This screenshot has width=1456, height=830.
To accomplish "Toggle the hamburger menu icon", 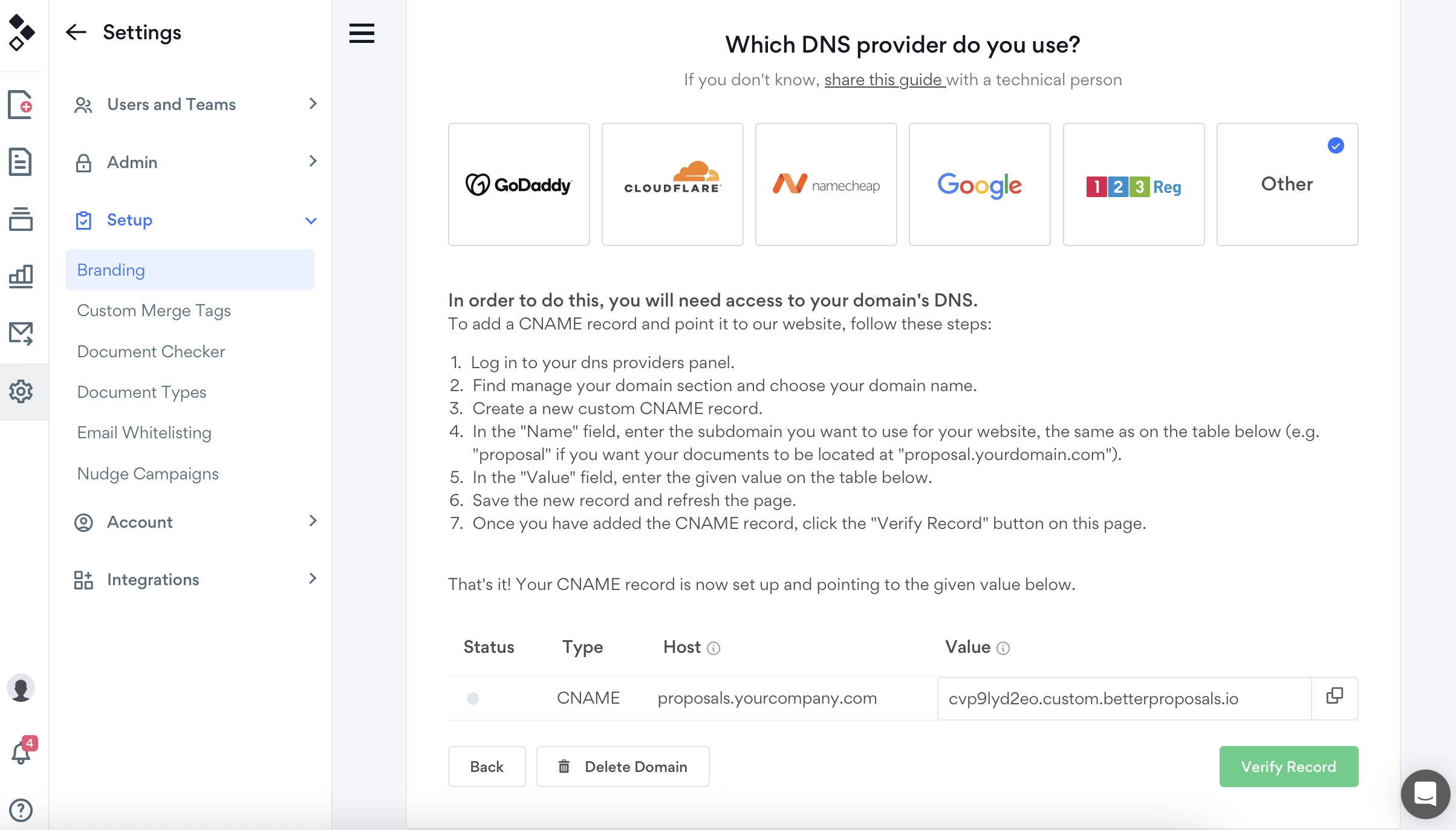I will pyautogui.click(x=362, y=33).
